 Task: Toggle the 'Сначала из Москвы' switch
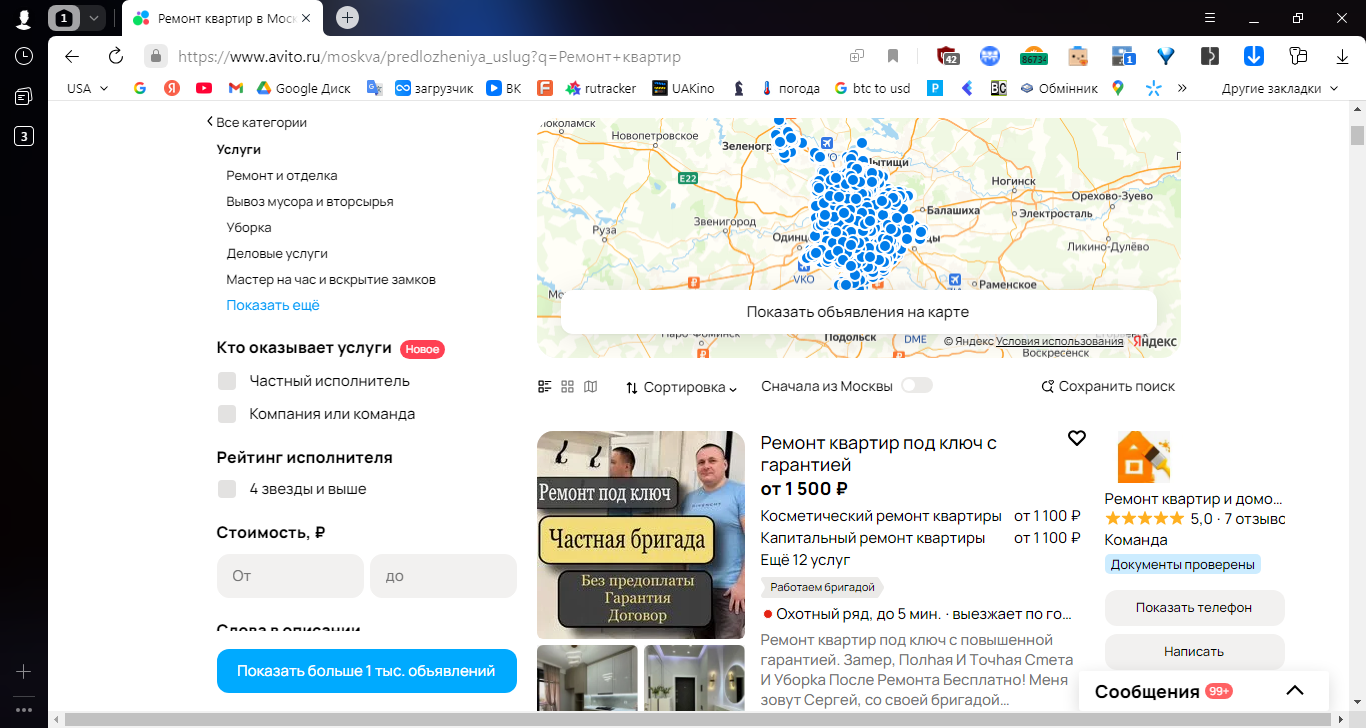[x=916, y=386]
